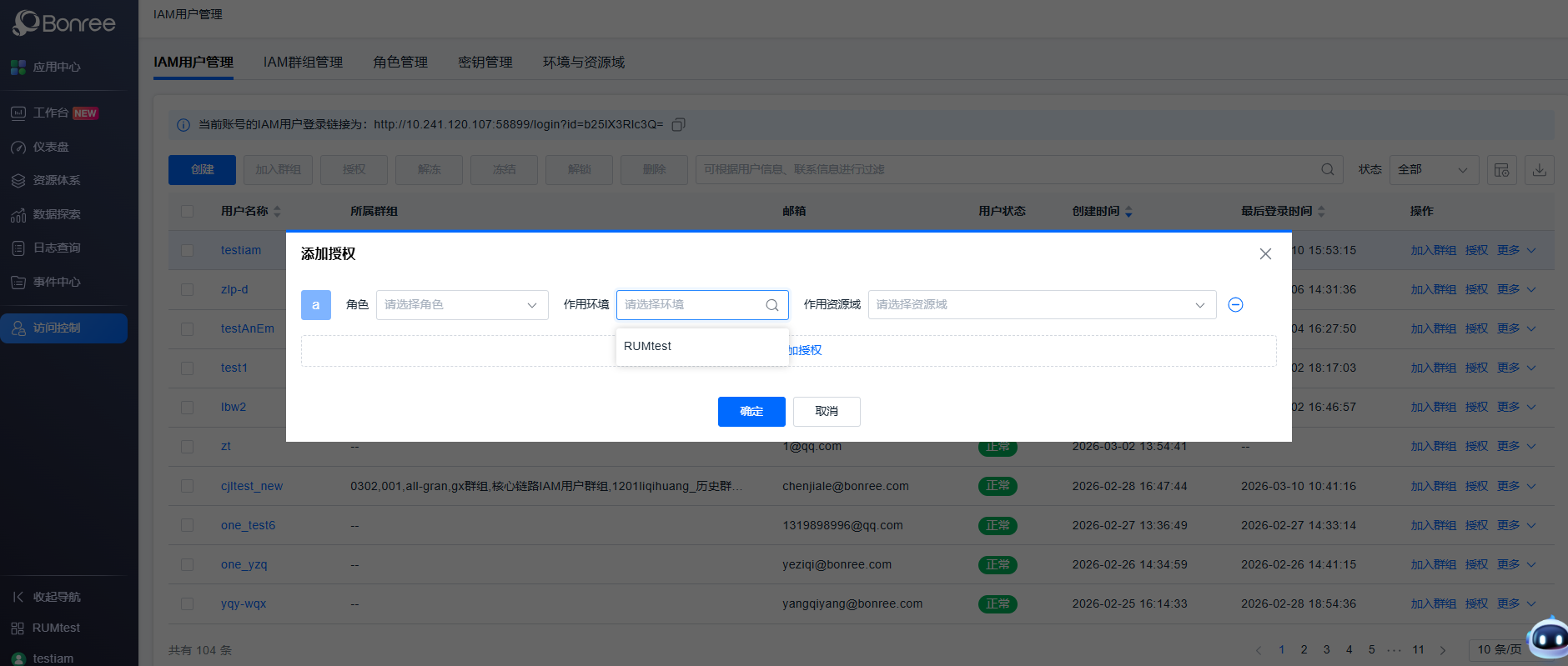This screenshot has height=666, width=1568.
Task: Expand 更多 in one_test6 row
Action: tap(1516, 525)
